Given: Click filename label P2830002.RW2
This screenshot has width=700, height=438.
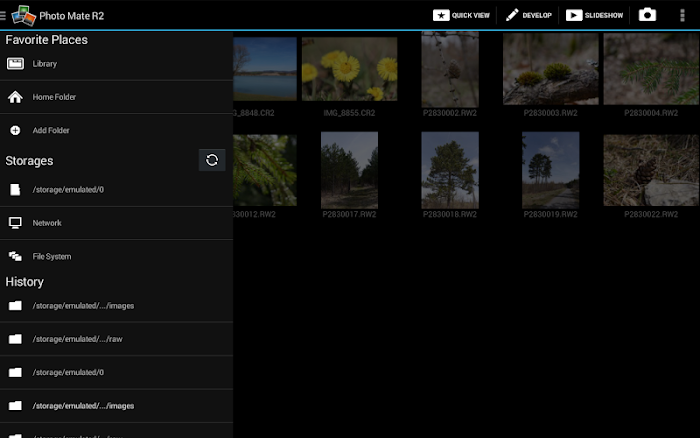Looking at the screenshot, I should coord(450,113).
